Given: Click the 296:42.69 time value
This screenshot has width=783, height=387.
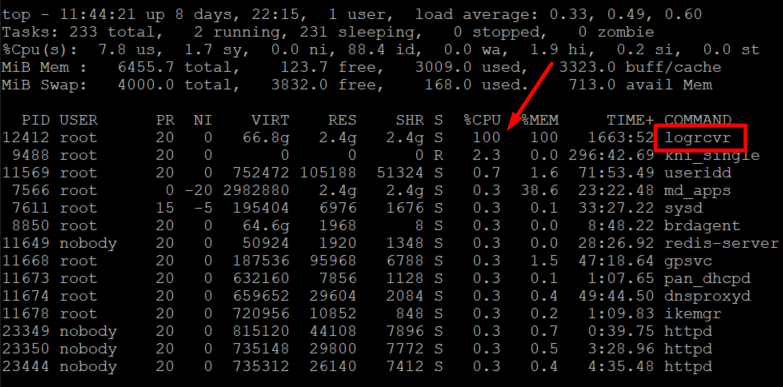Looking at the screenshot, I should (x=611, y=155).
